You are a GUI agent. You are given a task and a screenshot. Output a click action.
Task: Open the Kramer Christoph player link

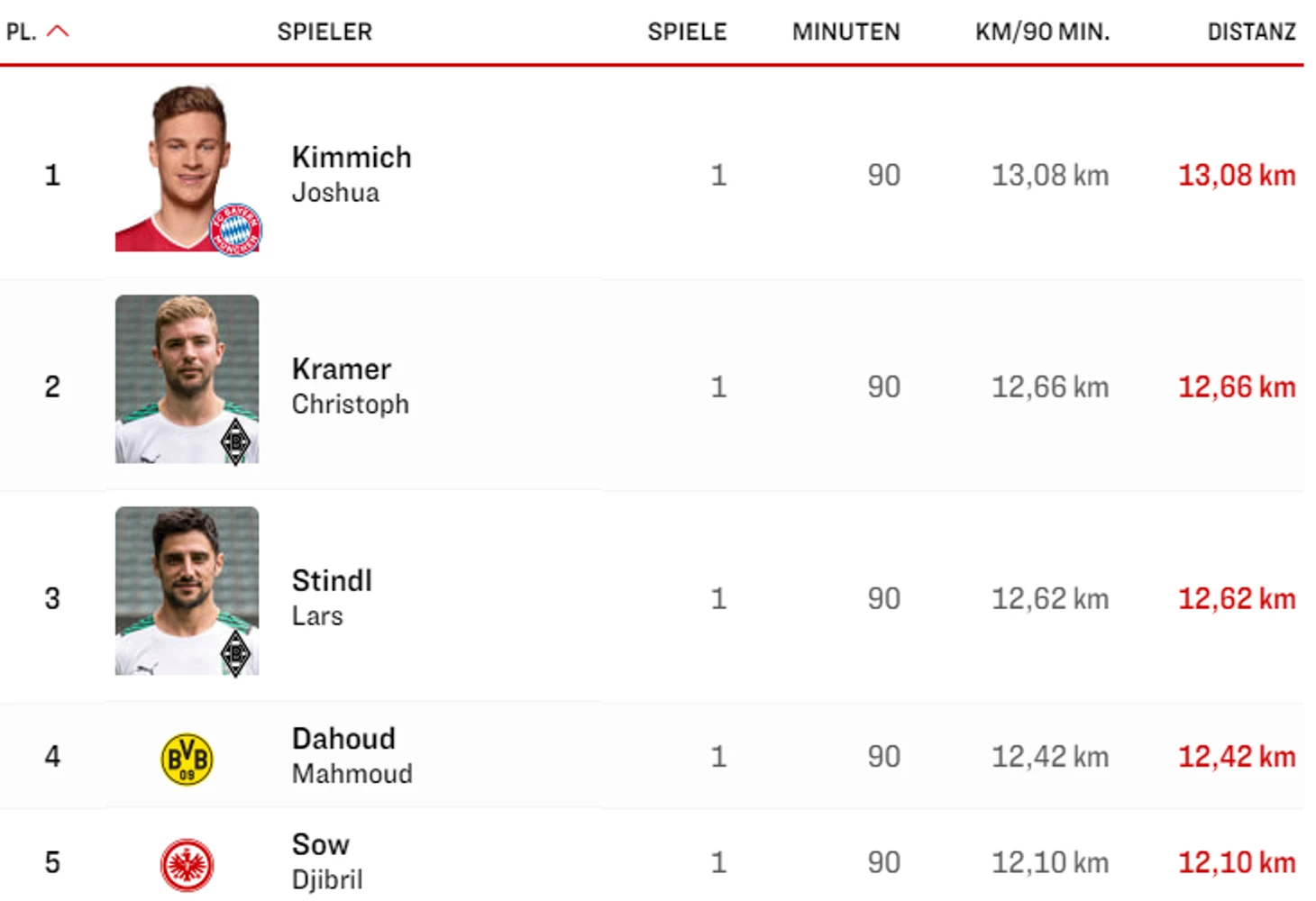(351, 386)
